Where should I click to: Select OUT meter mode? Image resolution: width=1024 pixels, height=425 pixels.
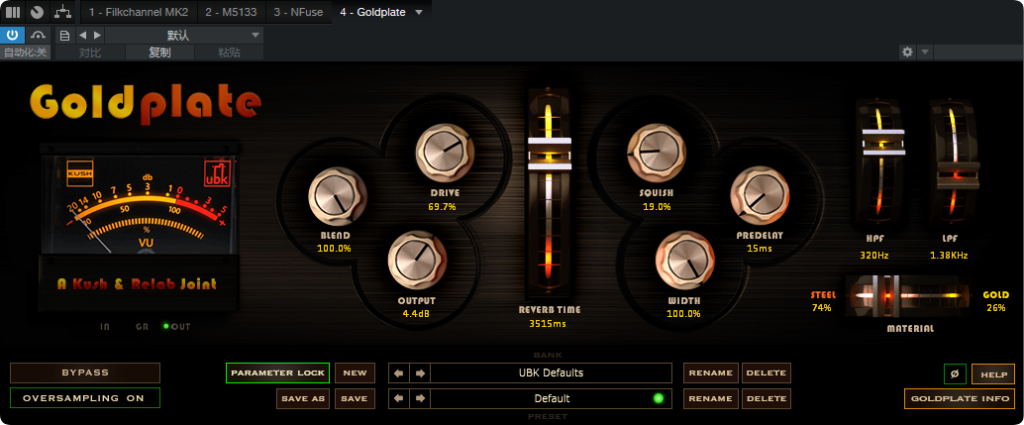[x=177, y=326]
